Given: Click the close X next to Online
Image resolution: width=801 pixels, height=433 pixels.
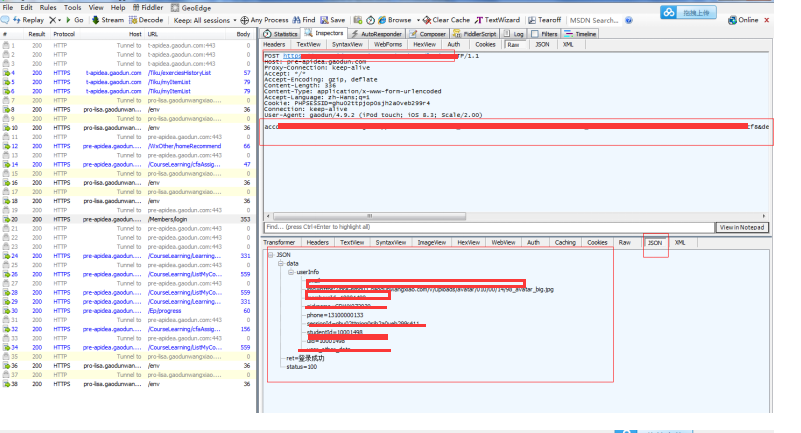Looking at the screenshot, I should 766,20.
